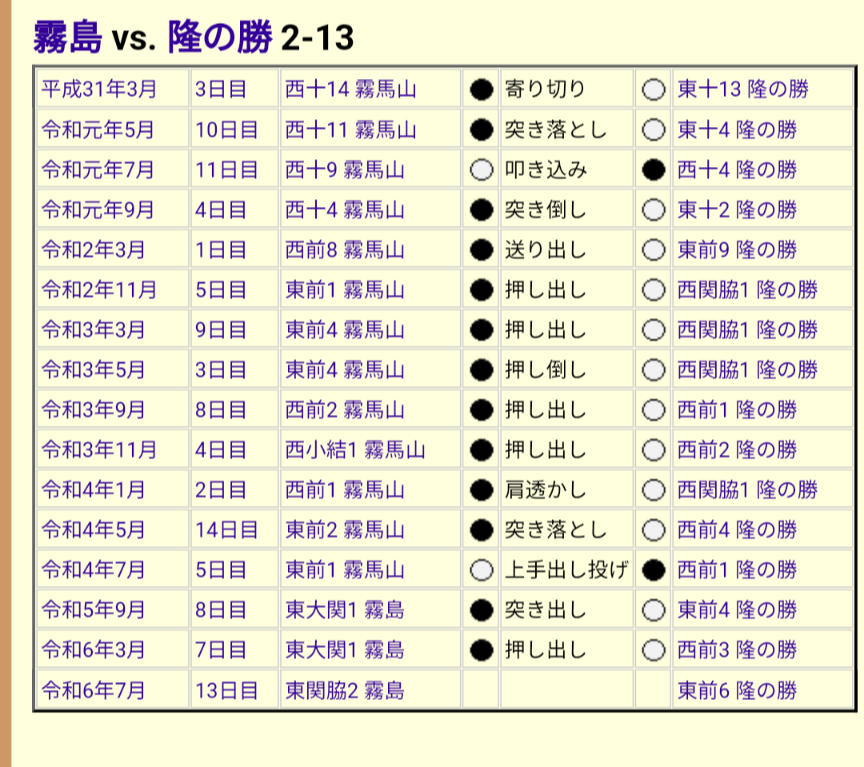Click 霧島's black loss circle beside 突き出し
This screenshot has height=767, width=864.
click(x=481, y=611)
